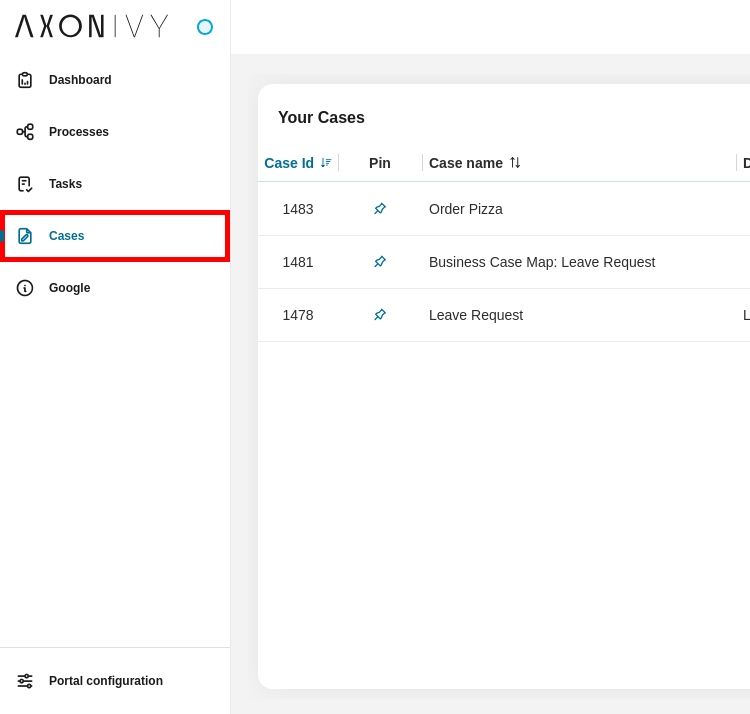Open the Order Pizza case
This screenshot has height=714, width=750.
[465, 209]
